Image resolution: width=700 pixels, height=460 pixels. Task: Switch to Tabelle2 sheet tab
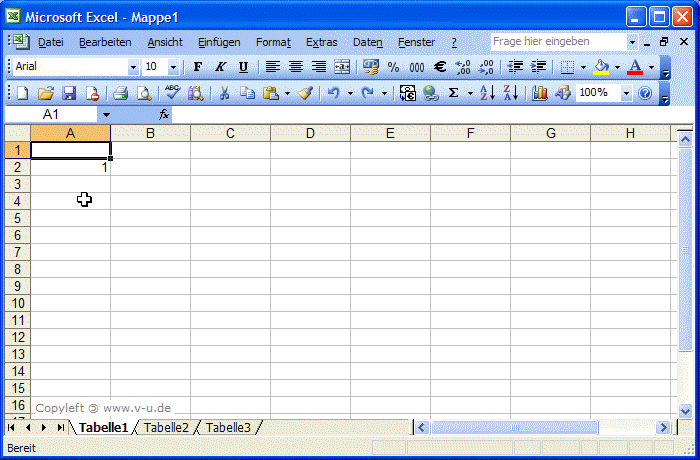click(x=166, y=427)
